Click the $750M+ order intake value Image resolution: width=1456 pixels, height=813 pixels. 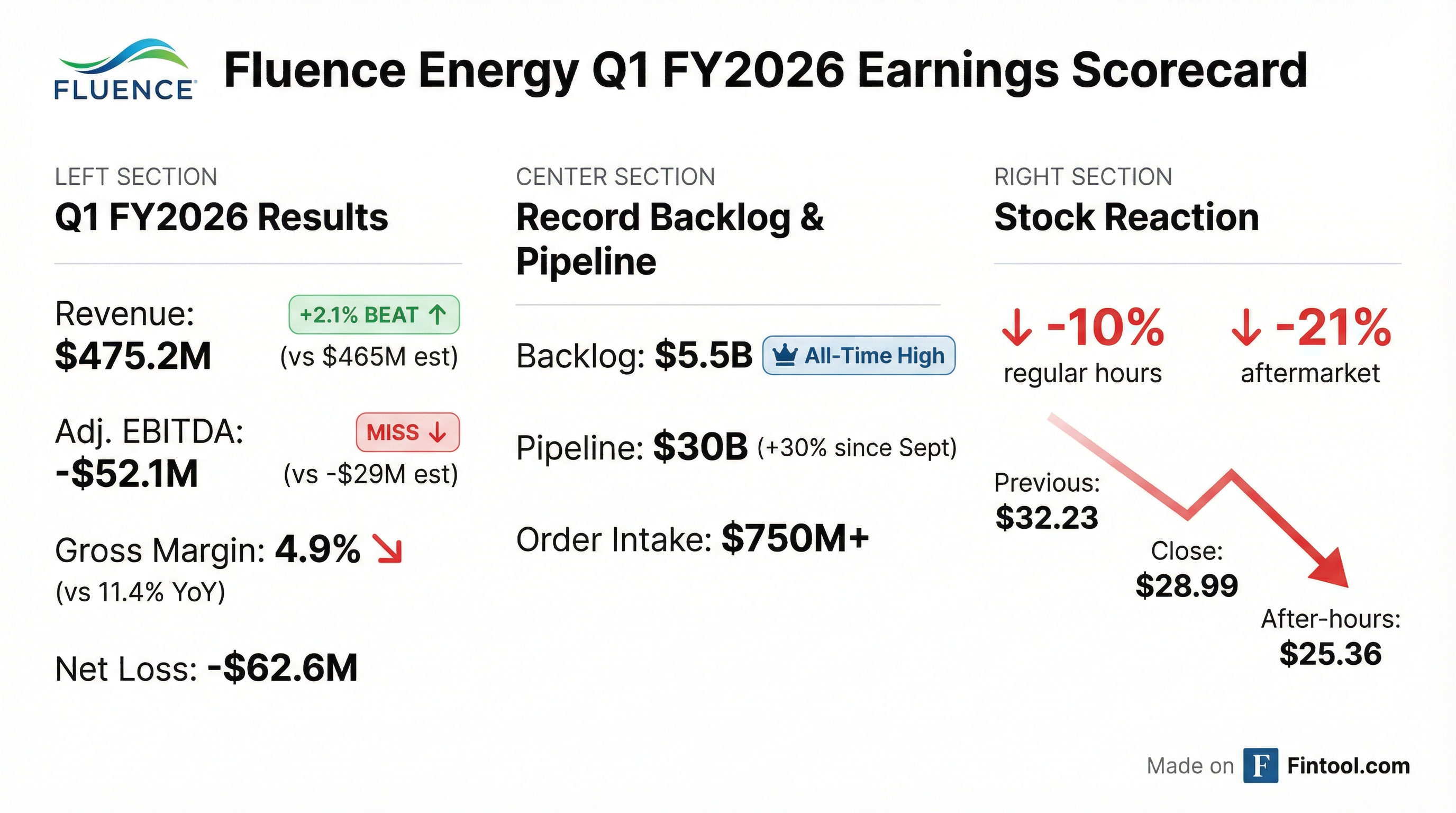[x=795, y=538]
